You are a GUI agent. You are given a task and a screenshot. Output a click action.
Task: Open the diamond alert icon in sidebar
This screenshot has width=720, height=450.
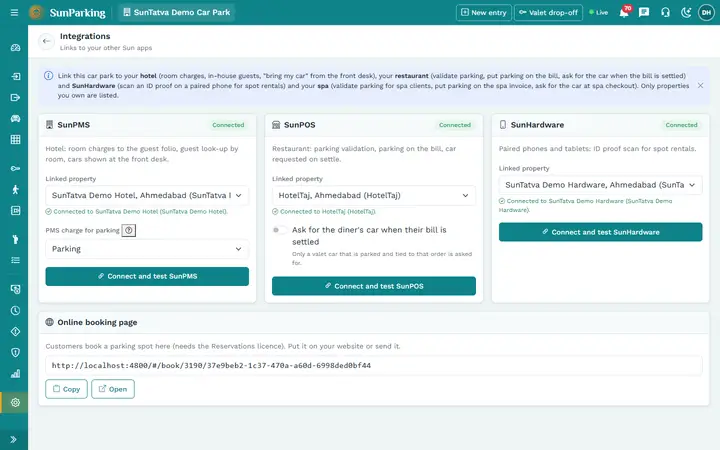[x=15, y=332]
